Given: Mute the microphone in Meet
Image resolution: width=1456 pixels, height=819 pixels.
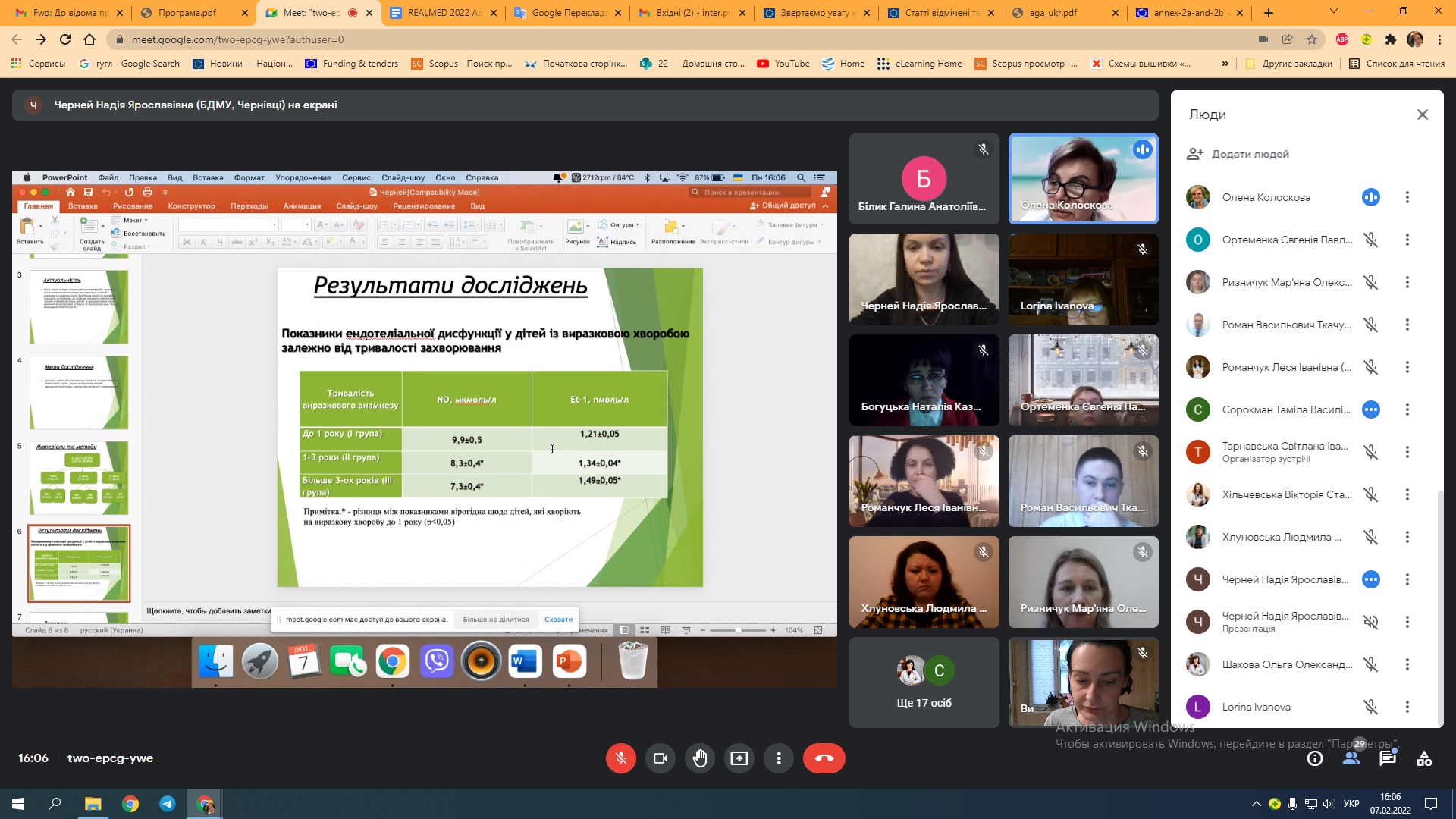Looking at the screenshot, I should coord(620,758).
